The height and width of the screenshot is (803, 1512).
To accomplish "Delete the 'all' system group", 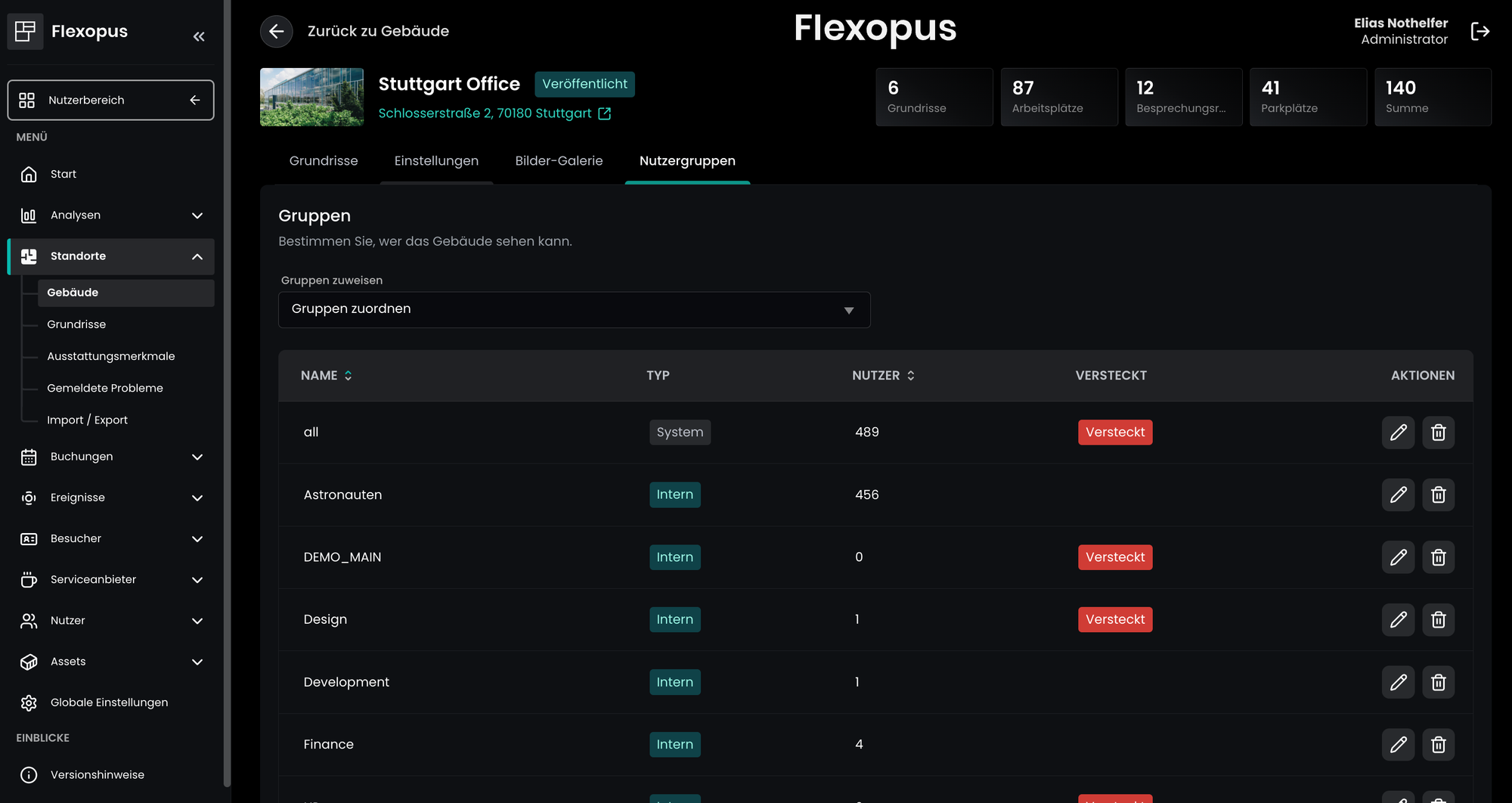I will coord(1438,433).
